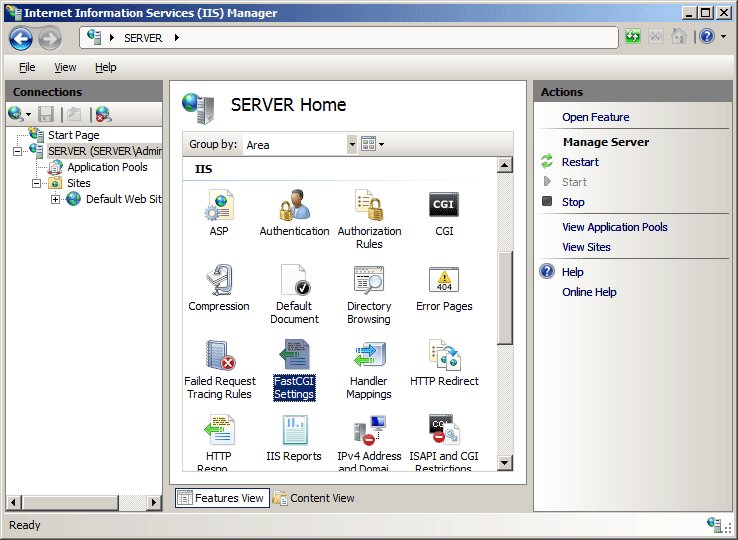738x540 pixels.
Task: Click the blue Help toolbar icon
Action: [x=707, y=36]
